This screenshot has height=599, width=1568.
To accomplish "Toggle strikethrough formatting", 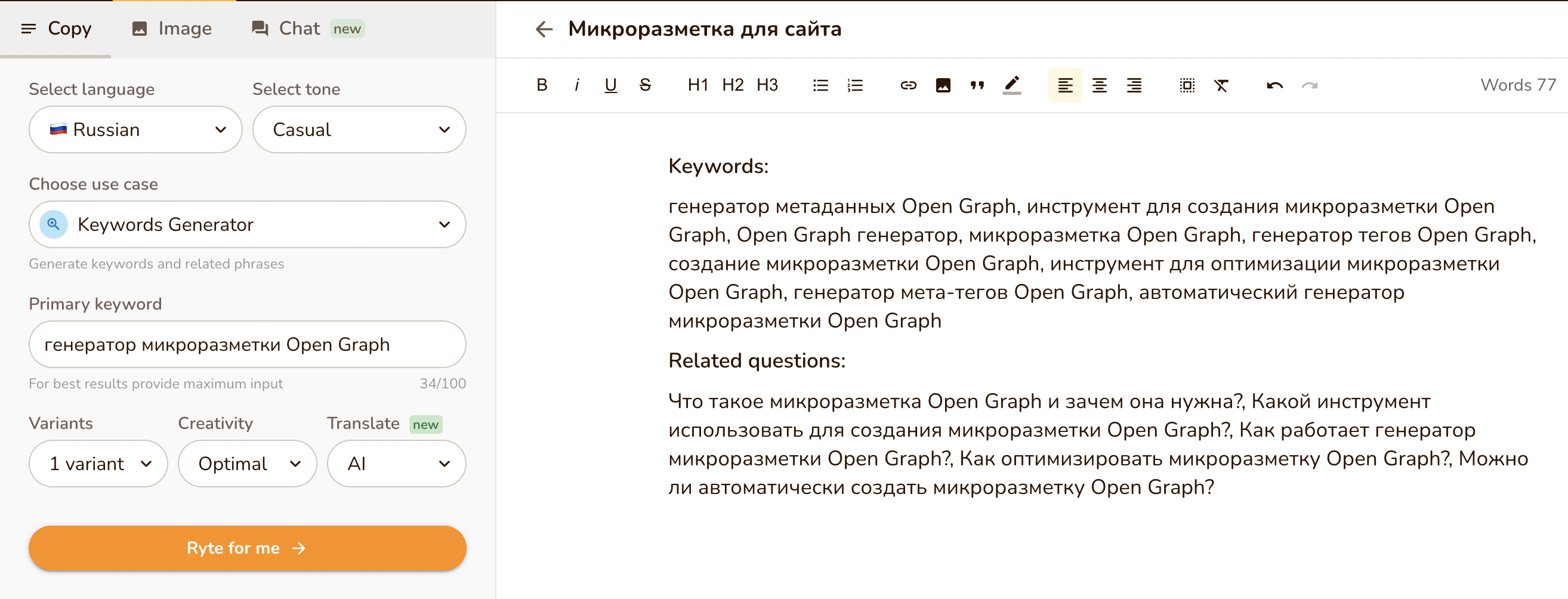I will point(644,85).
